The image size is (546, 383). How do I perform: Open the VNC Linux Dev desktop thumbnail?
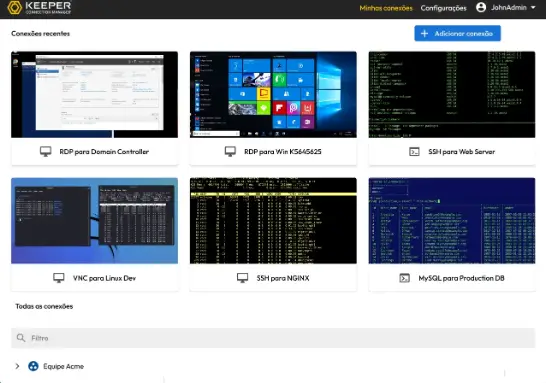point(94,221)
